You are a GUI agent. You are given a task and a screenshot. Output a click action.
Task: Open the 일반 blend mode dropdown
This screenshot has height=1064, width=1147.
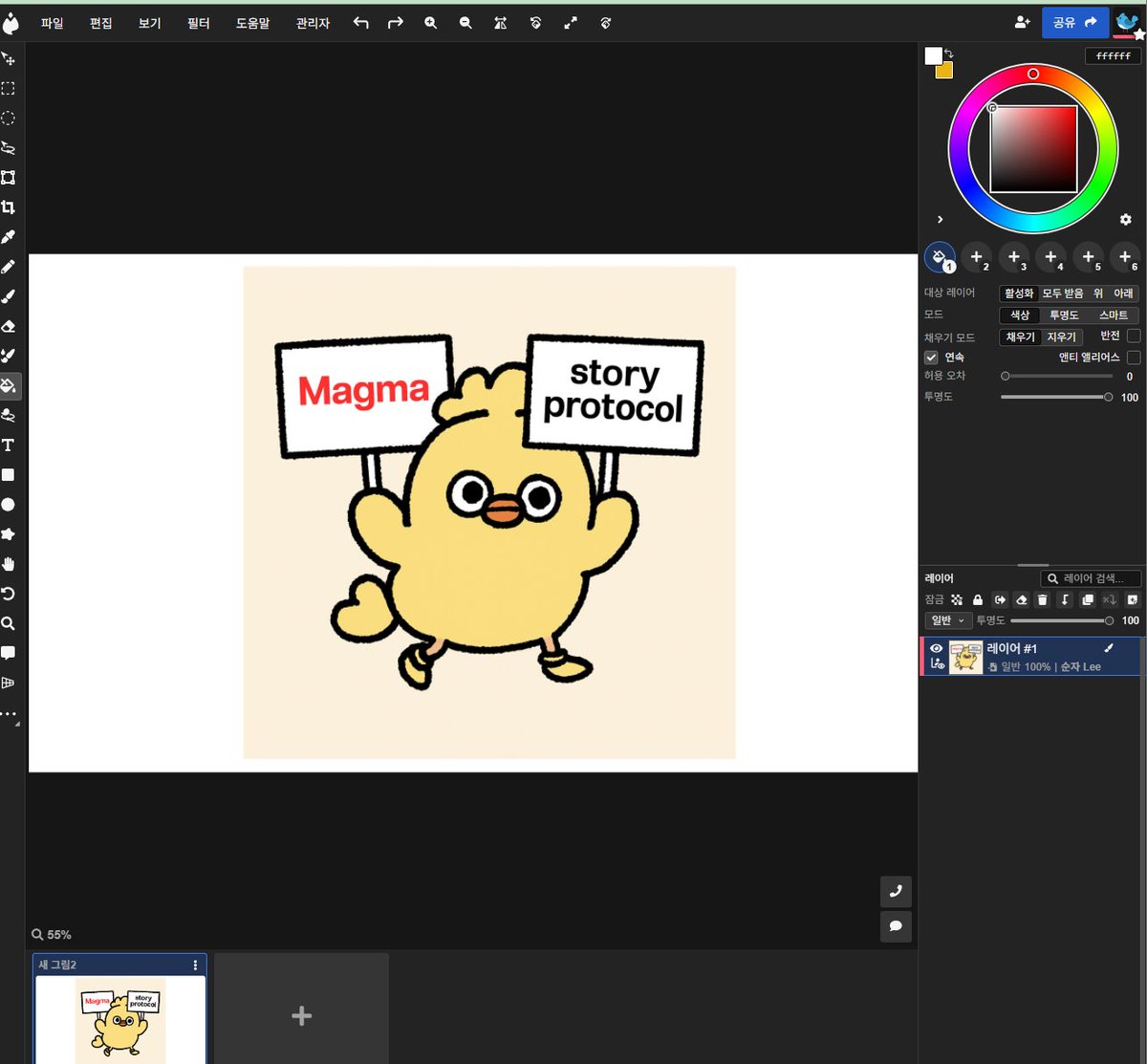(x=947, y=620)
